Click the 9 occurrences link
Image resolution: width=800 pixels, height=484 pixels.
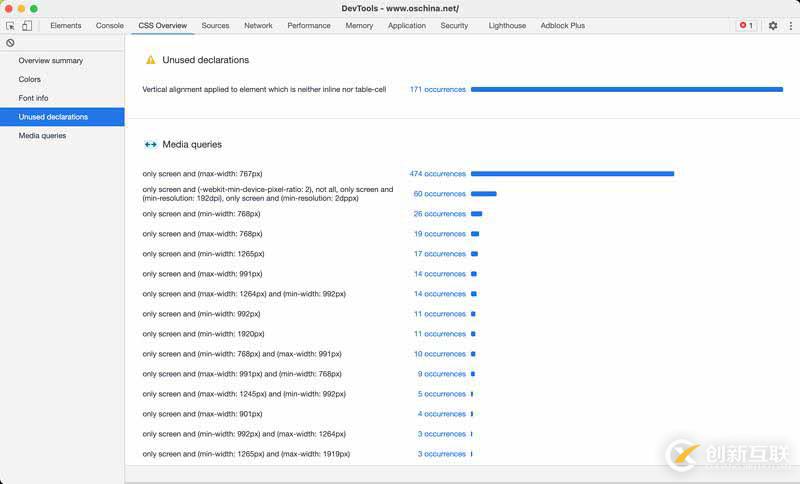tap(442, 374)
